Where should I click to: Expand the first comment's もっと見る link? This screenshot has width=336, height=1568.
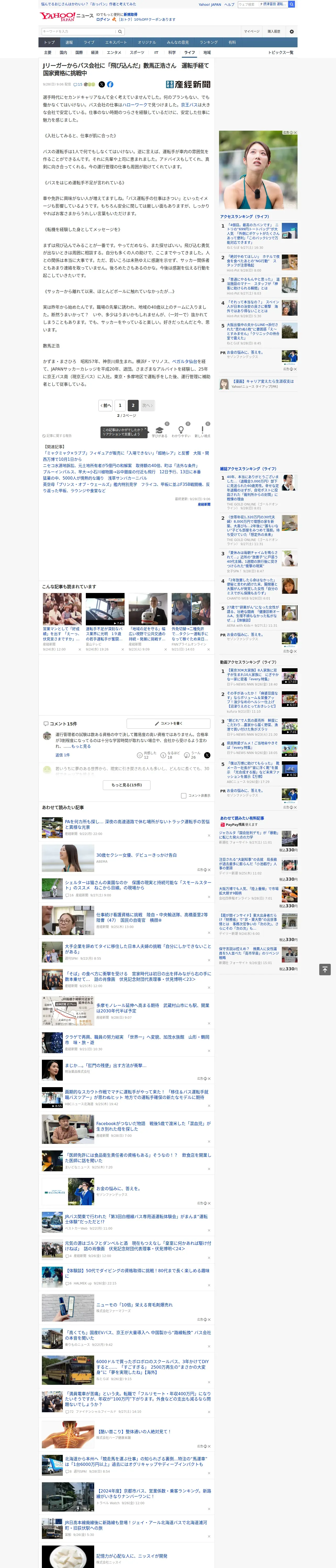coord(81,746)
